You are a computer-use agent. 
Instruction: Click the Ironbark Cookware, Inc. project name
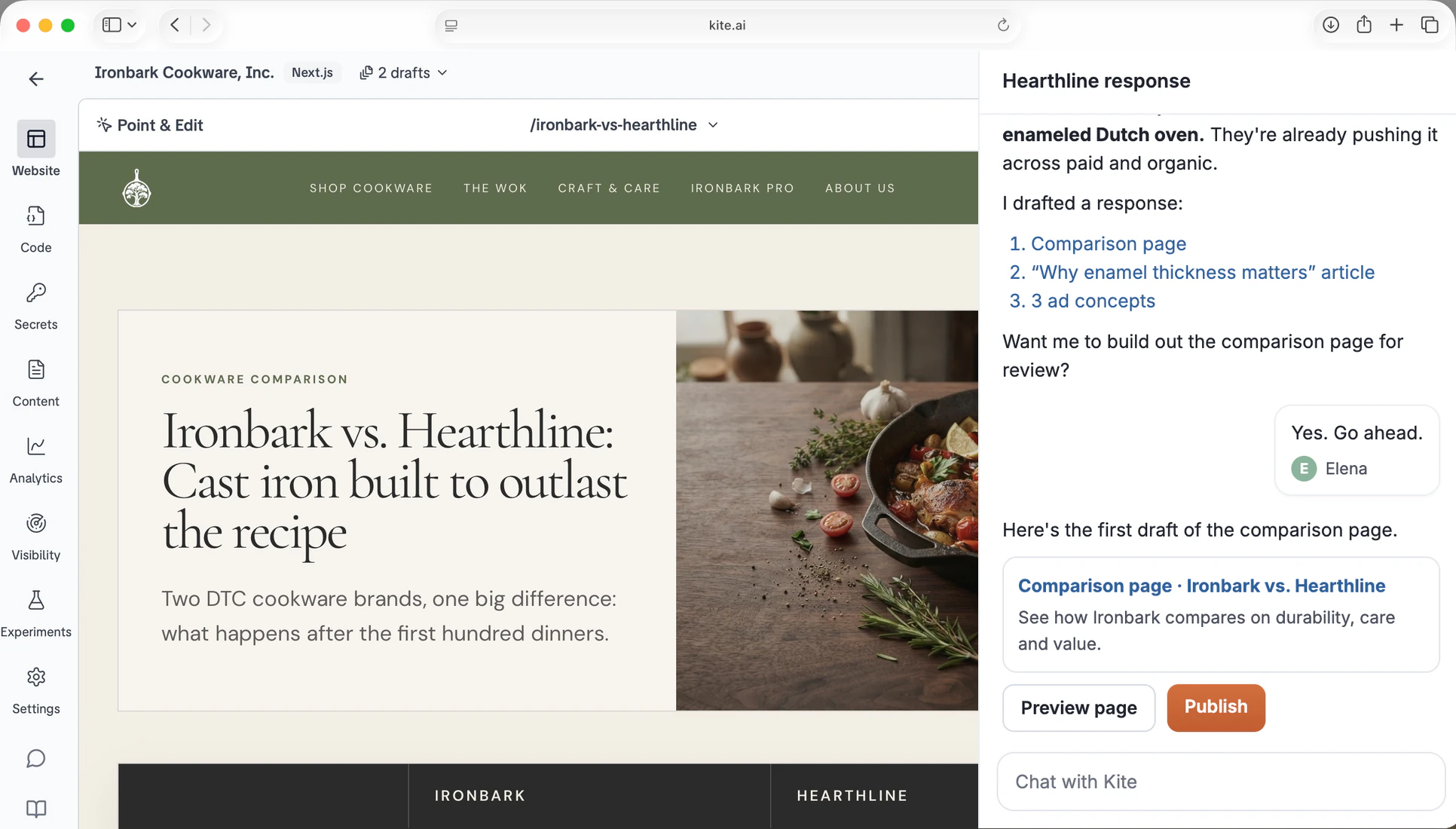(x=184, y=72)
